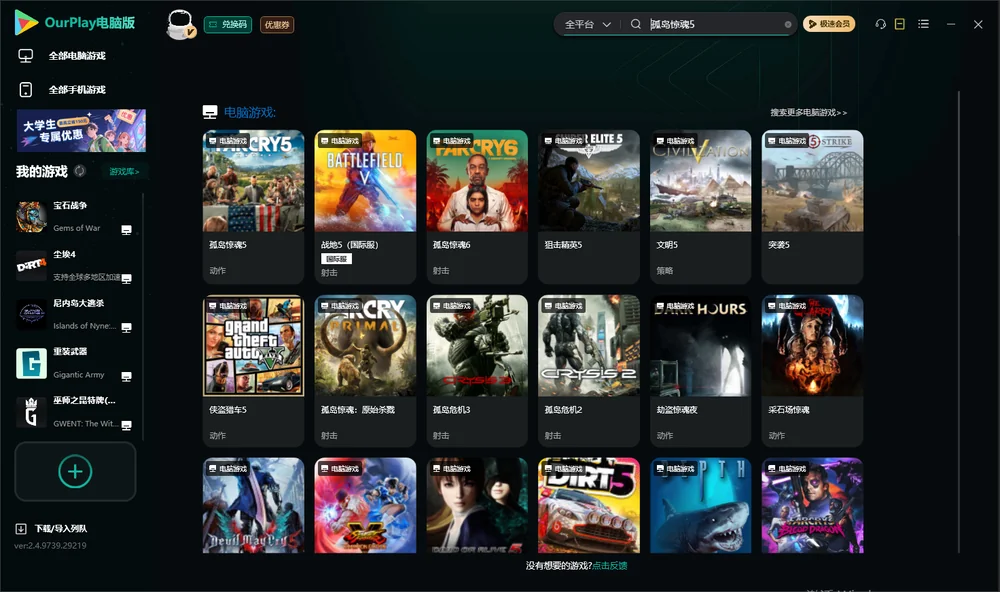Select 重装武器 Gigantic Army in my games
Screen dimensions: 1000x592
pyautogui.click(x=75, y=364)
